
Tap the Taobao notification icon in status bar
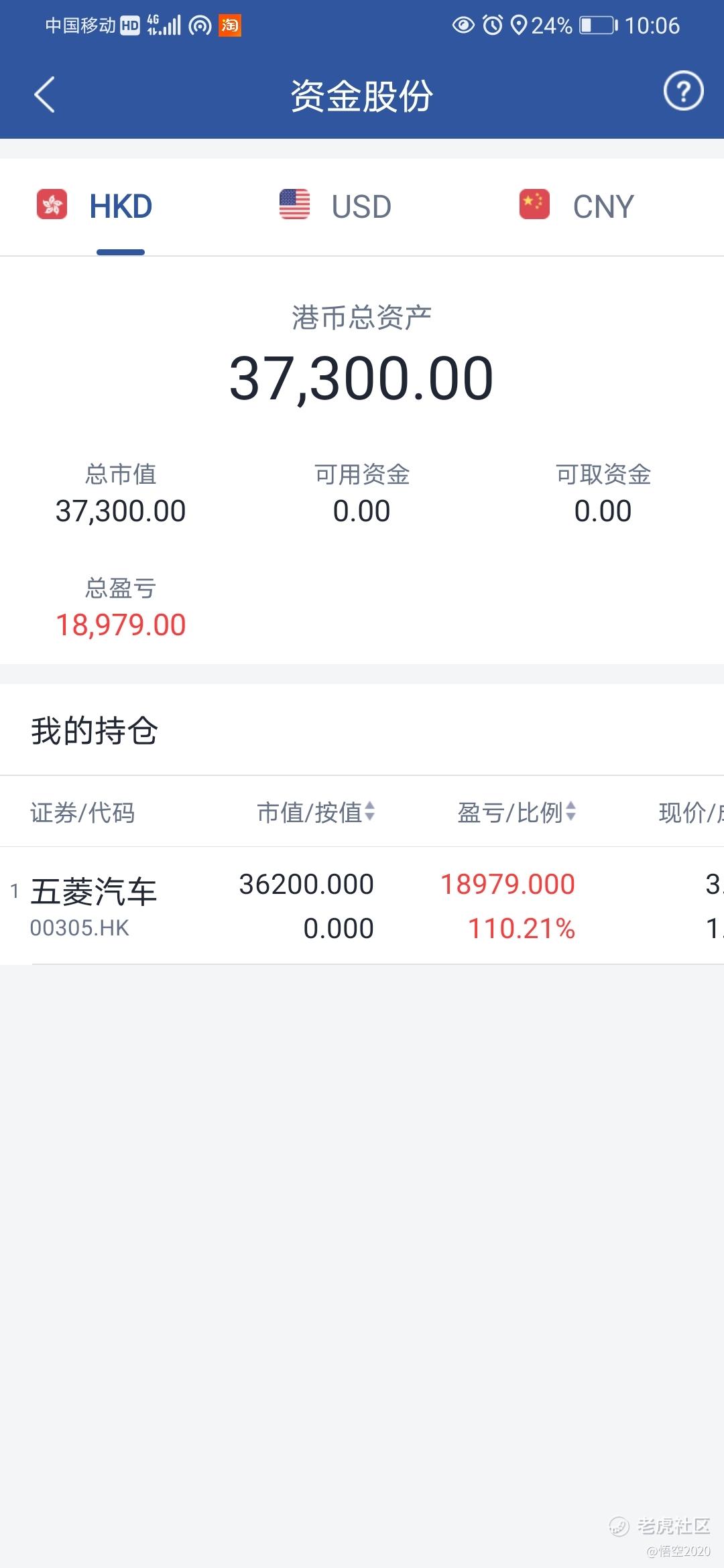[x=230, y=25]
